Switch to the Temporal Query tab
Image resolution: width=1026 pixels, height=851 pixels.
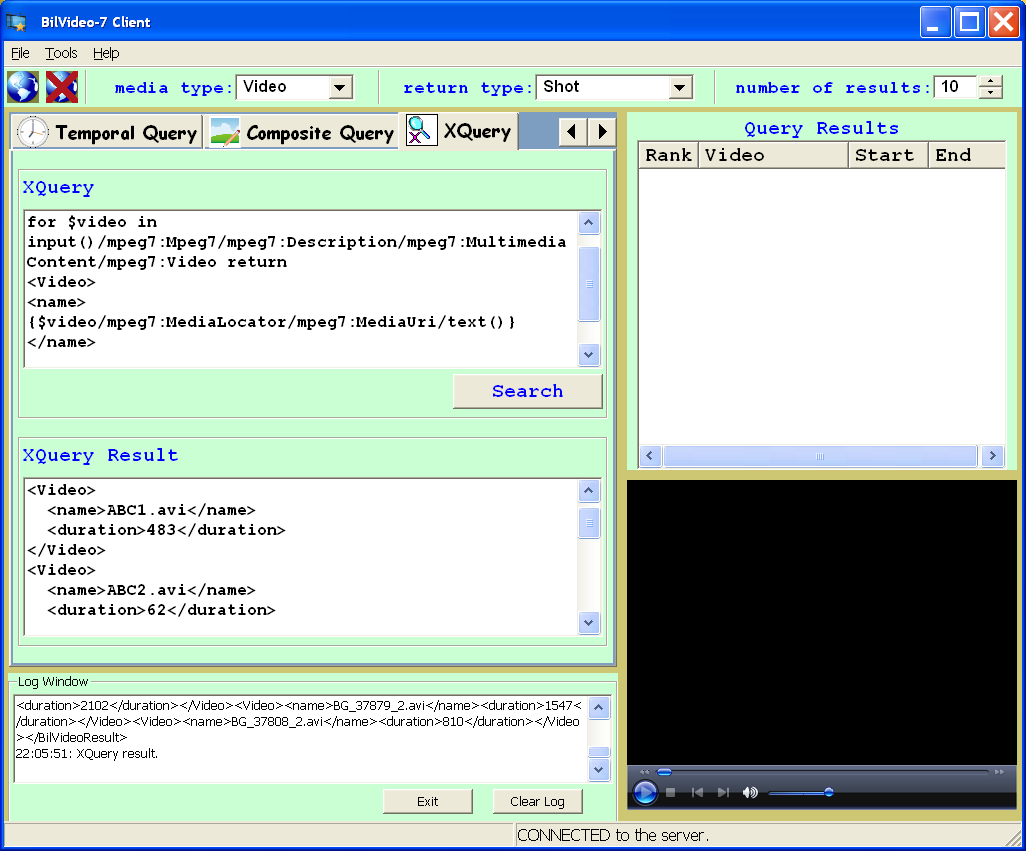click(x=108, y=132)
